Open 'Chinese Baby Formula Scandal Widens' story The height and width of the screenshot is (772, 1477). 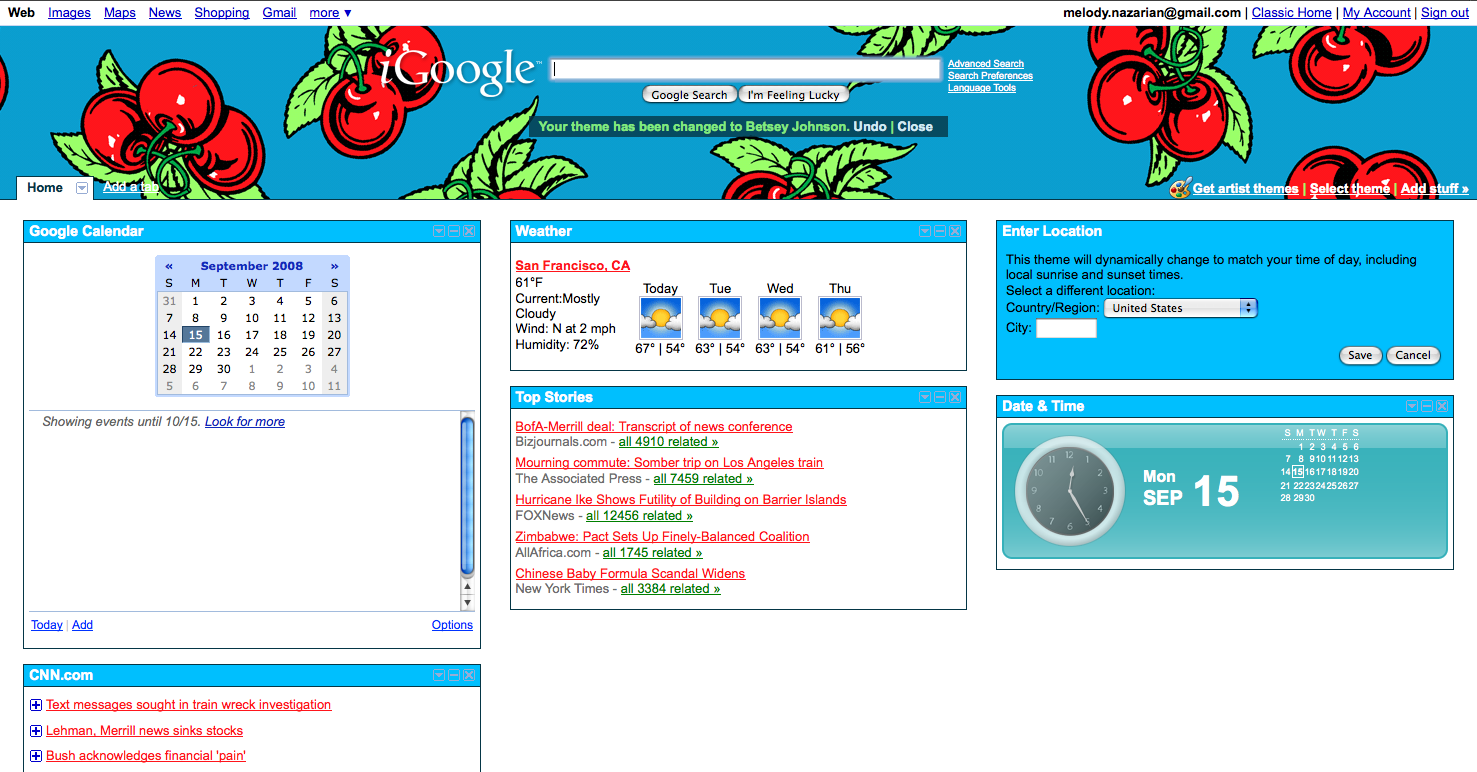tap(630, 573)
